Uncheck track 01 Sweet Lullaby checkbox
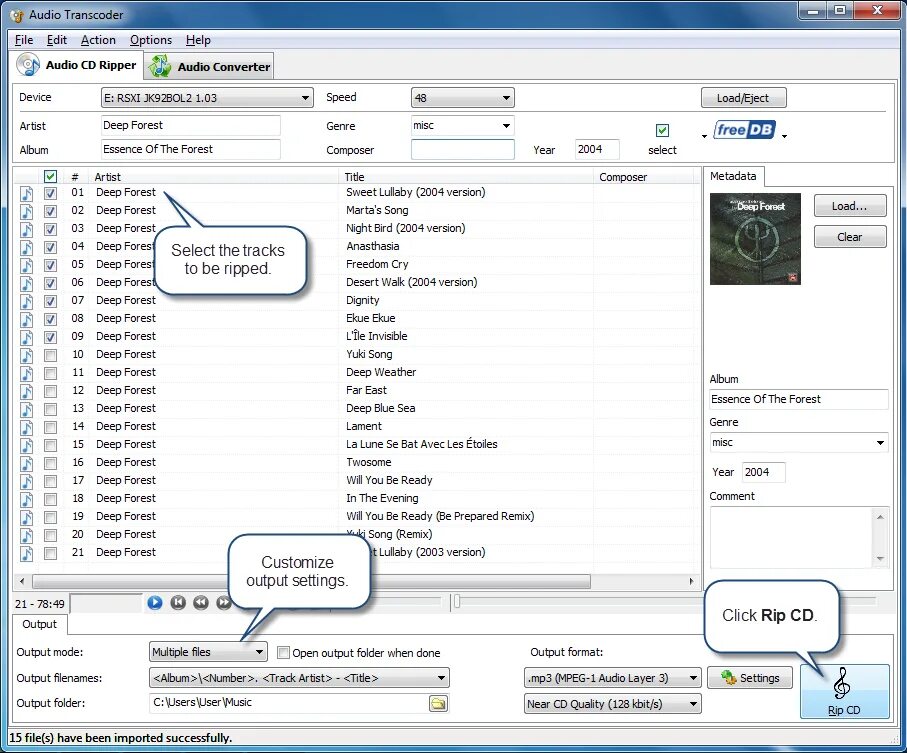This screenshot has height=753, width=907. click(50, 193)
